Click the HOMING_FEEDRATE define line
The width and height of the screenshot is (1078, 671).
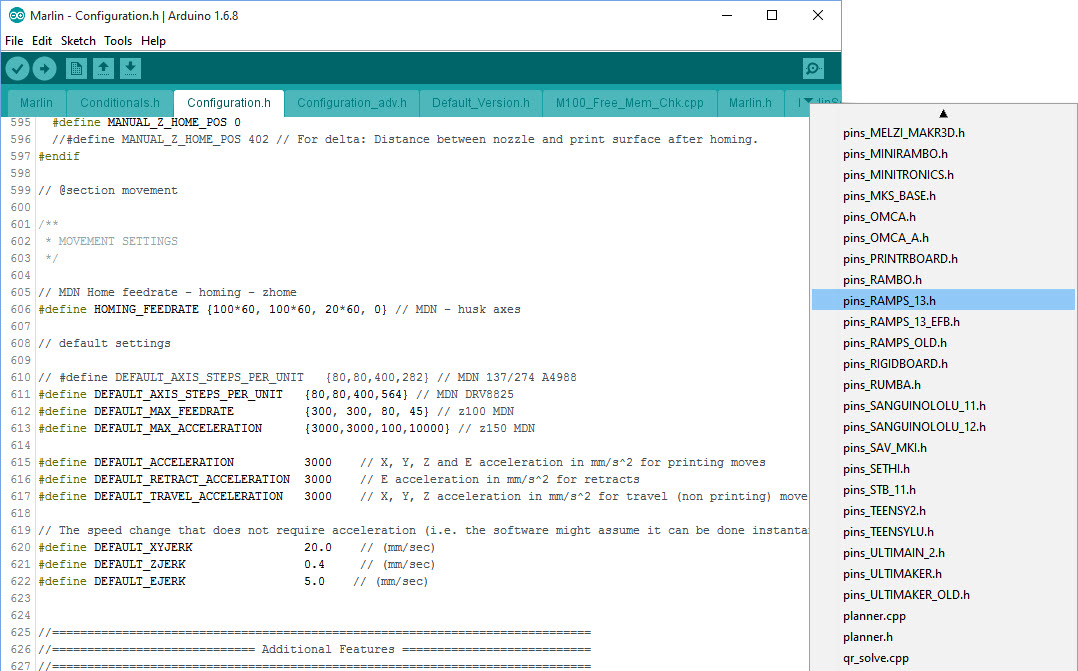(x=279, y=309)
